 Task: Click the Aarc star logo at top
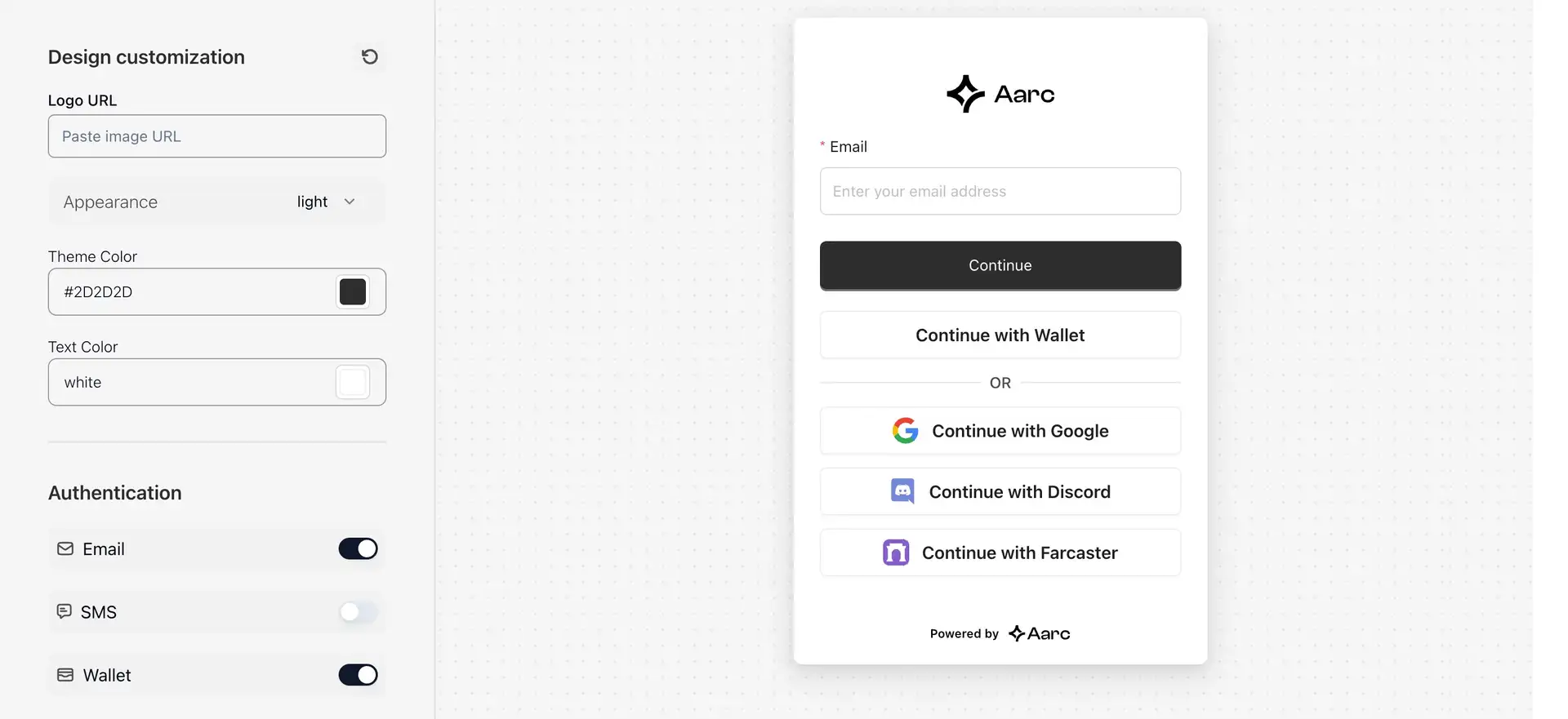965,94
